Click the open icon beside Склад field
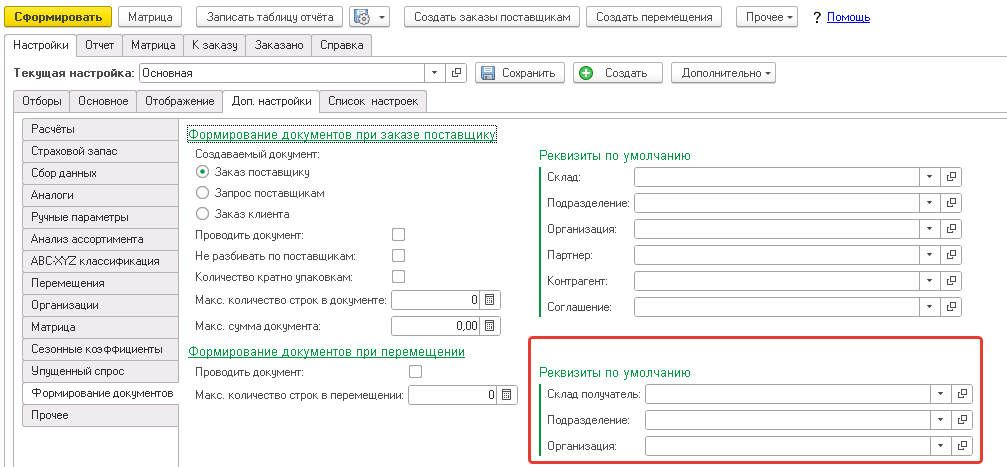 [x=951, y=176]
